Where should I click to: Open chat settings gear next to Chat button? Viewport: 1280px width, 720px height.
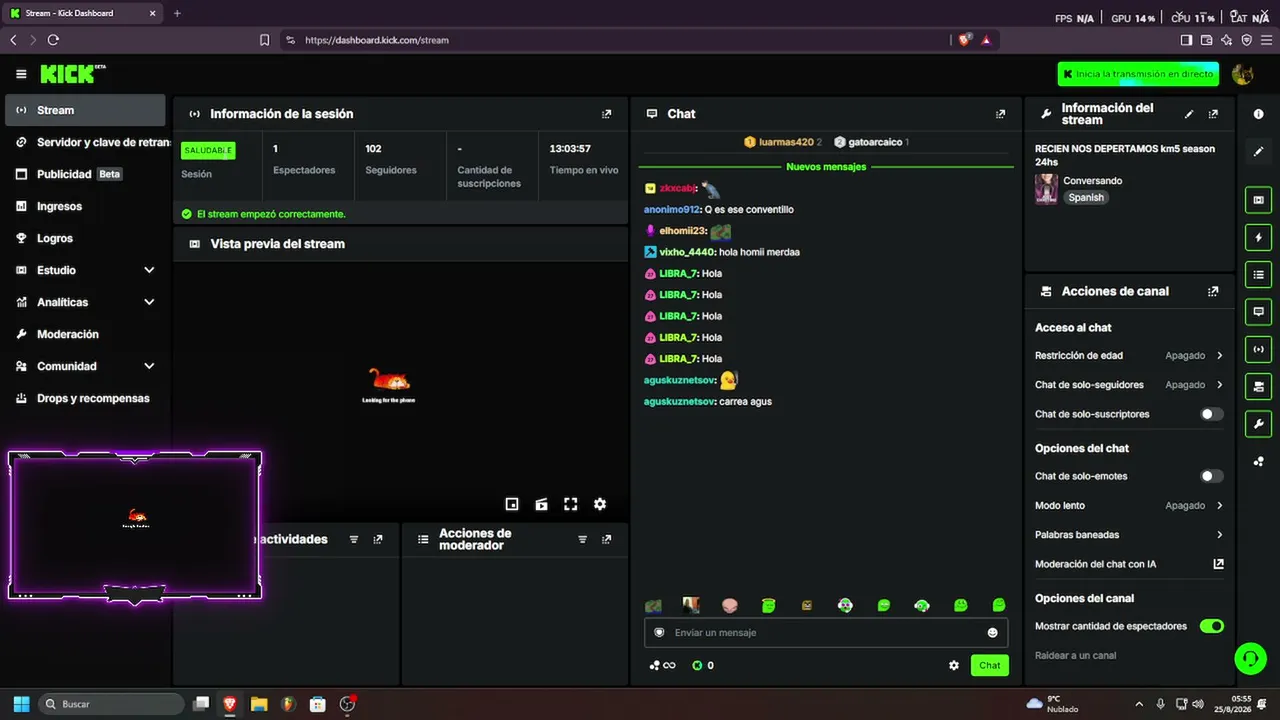point(954,665)
